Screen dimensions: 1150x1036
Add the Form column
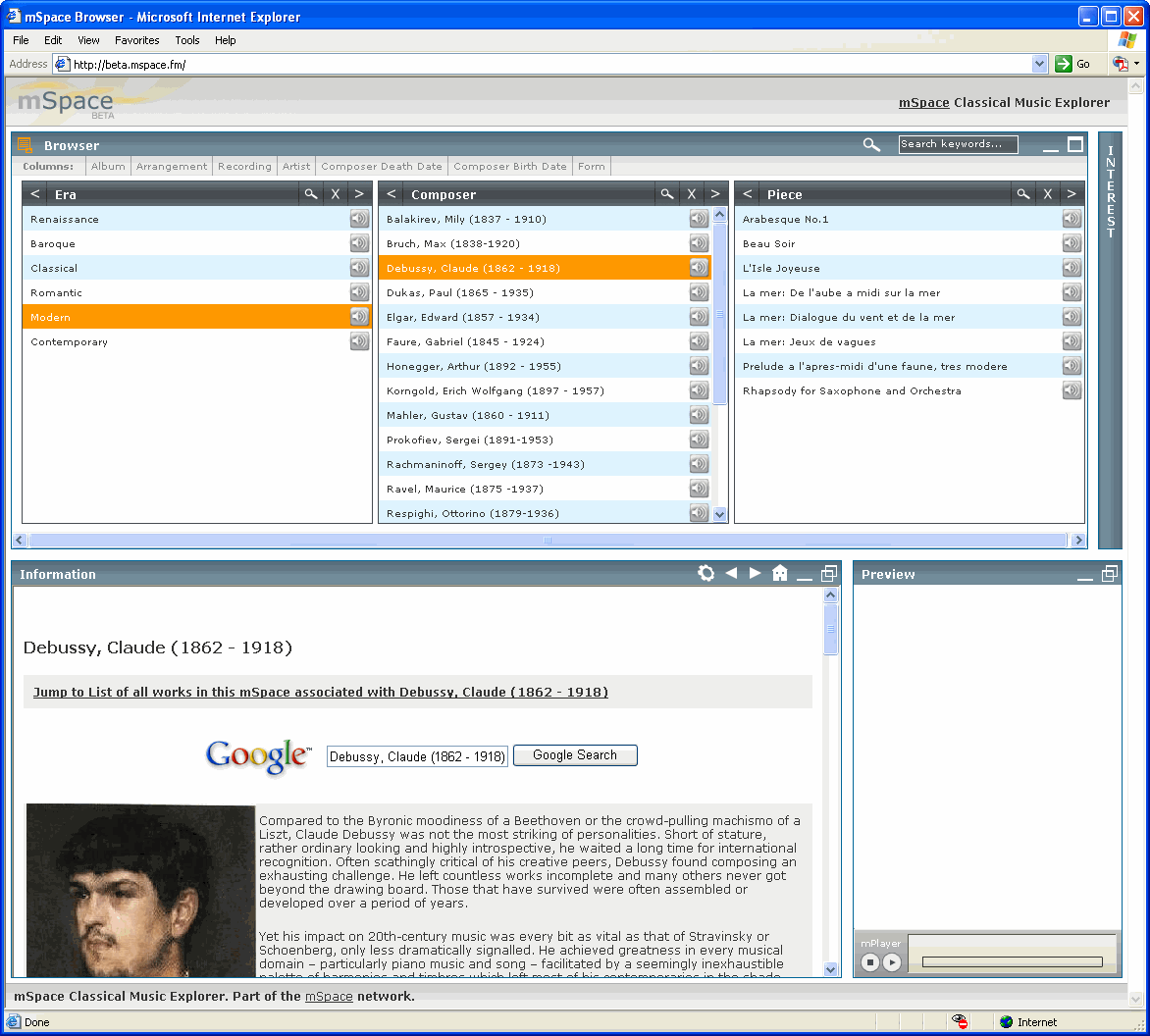[x=591, y=167]
